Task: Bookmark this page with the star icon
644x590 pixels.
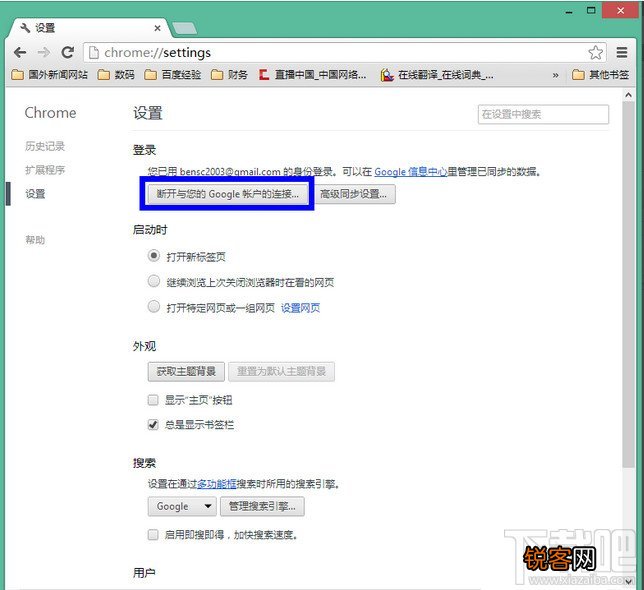Action: 595,53
